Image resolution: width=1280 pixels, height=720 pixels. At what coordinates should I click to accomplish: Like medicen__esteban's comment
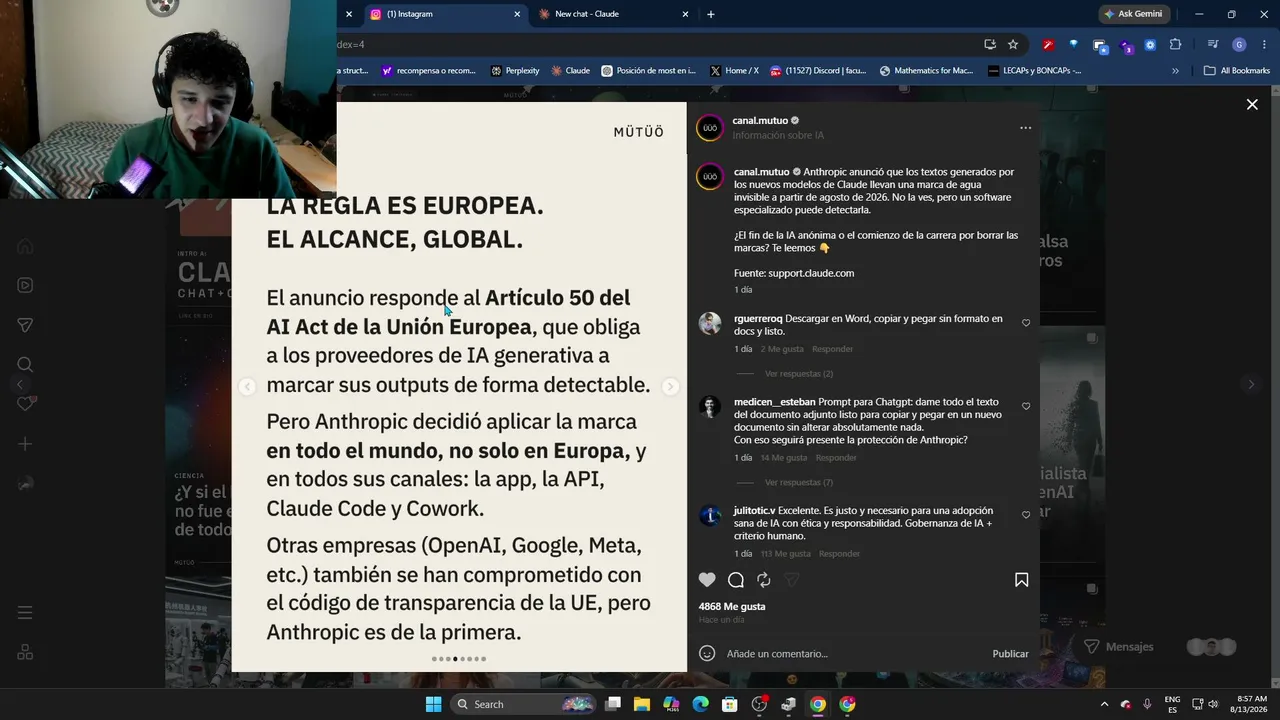click(1026, 407)
